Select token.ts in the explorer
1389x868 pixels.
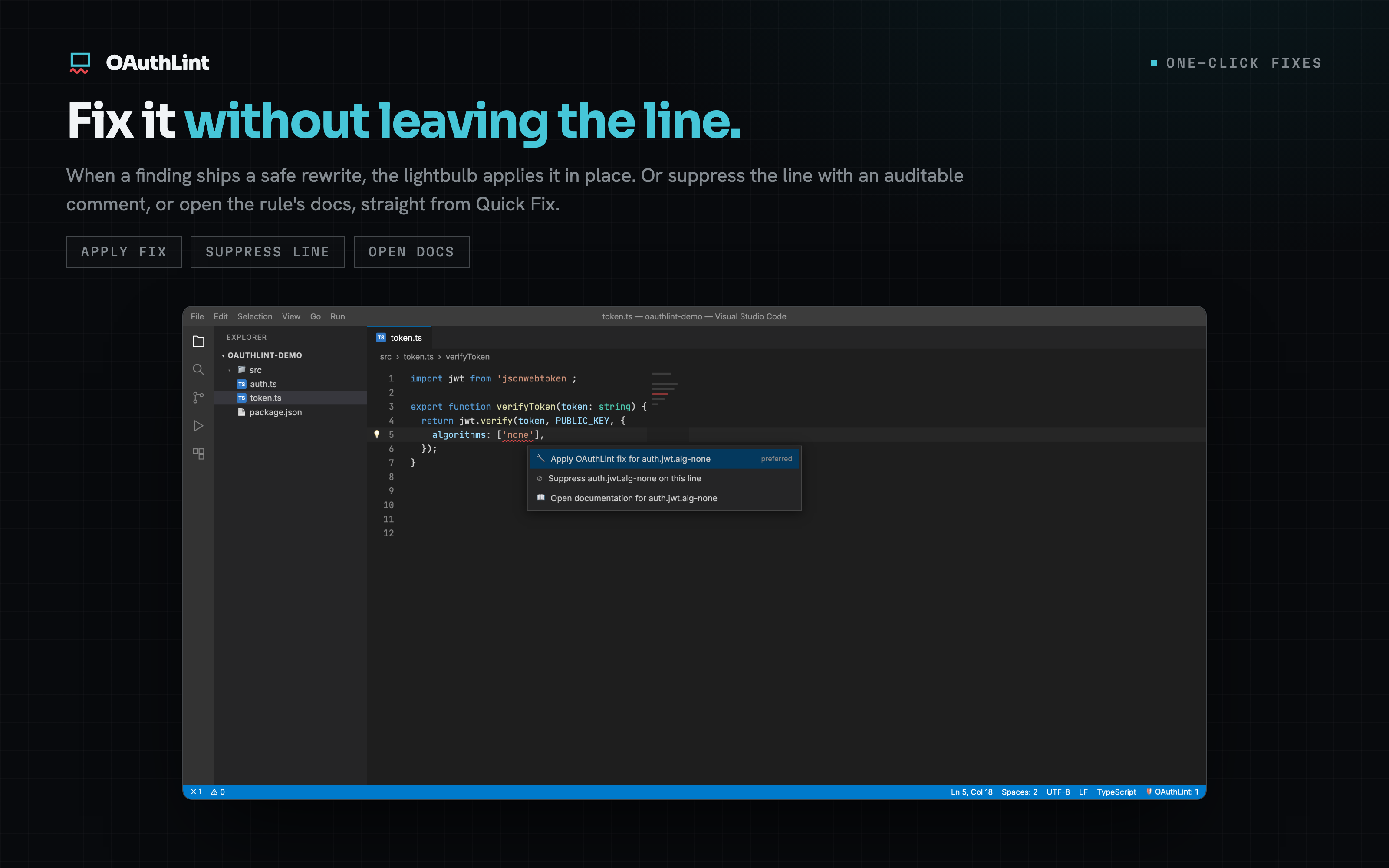click(x=290, y=398)
